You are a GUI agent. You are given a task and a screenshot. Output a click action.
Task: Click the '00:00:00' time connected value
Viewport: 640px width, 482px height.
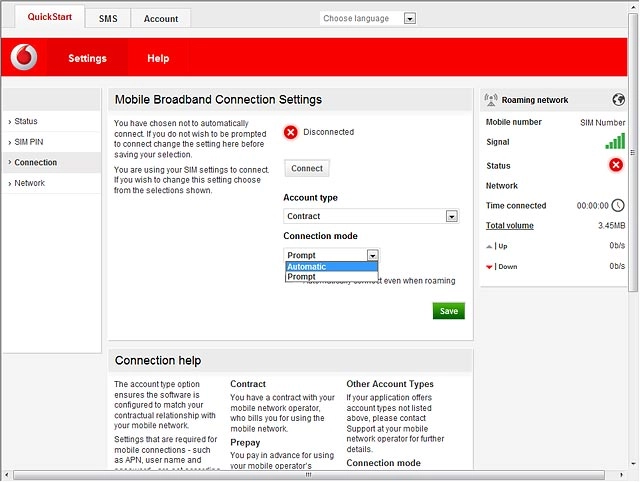pos(592,206)
